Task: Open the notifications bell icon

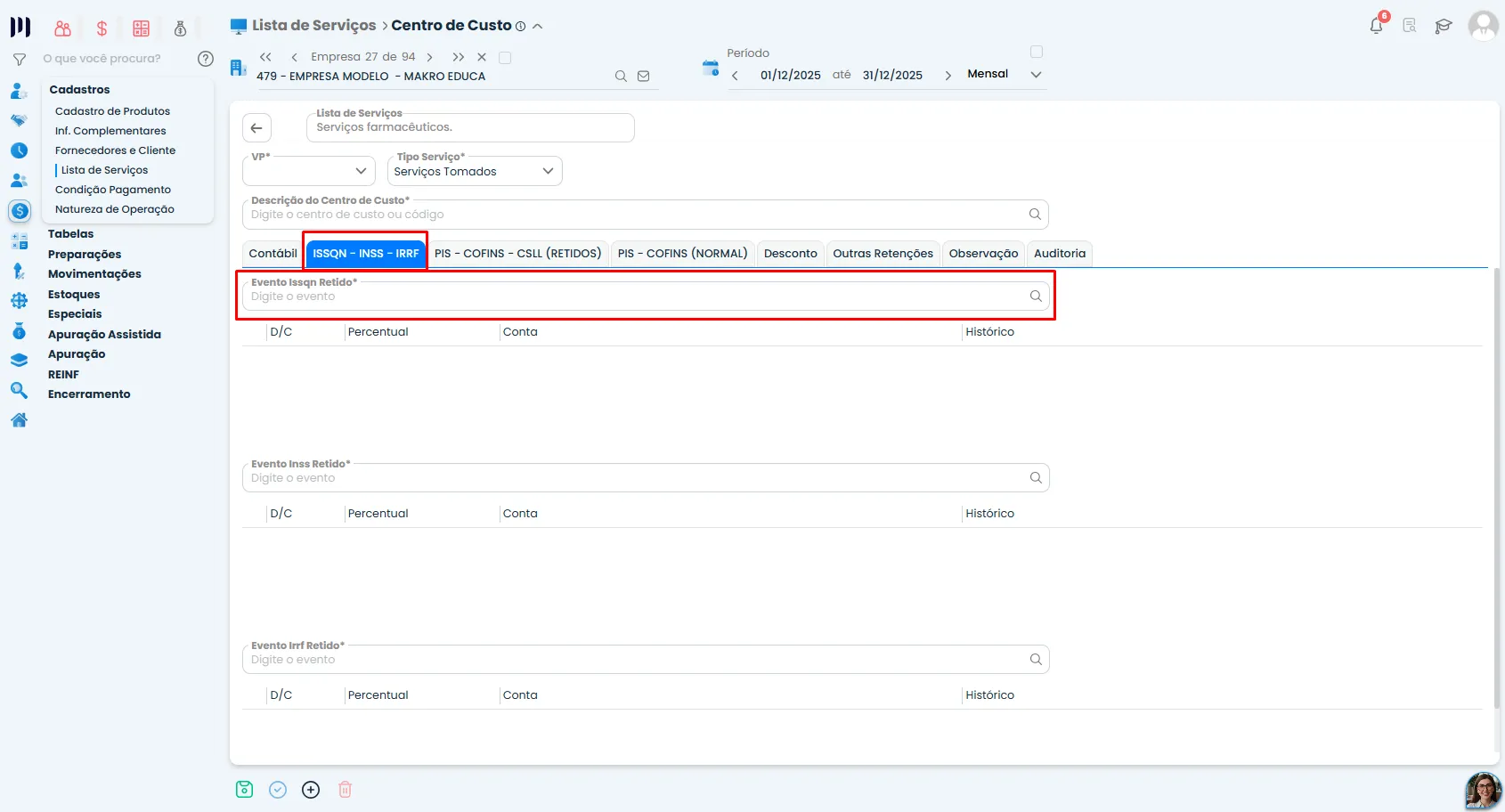Action: (1377, 26)
